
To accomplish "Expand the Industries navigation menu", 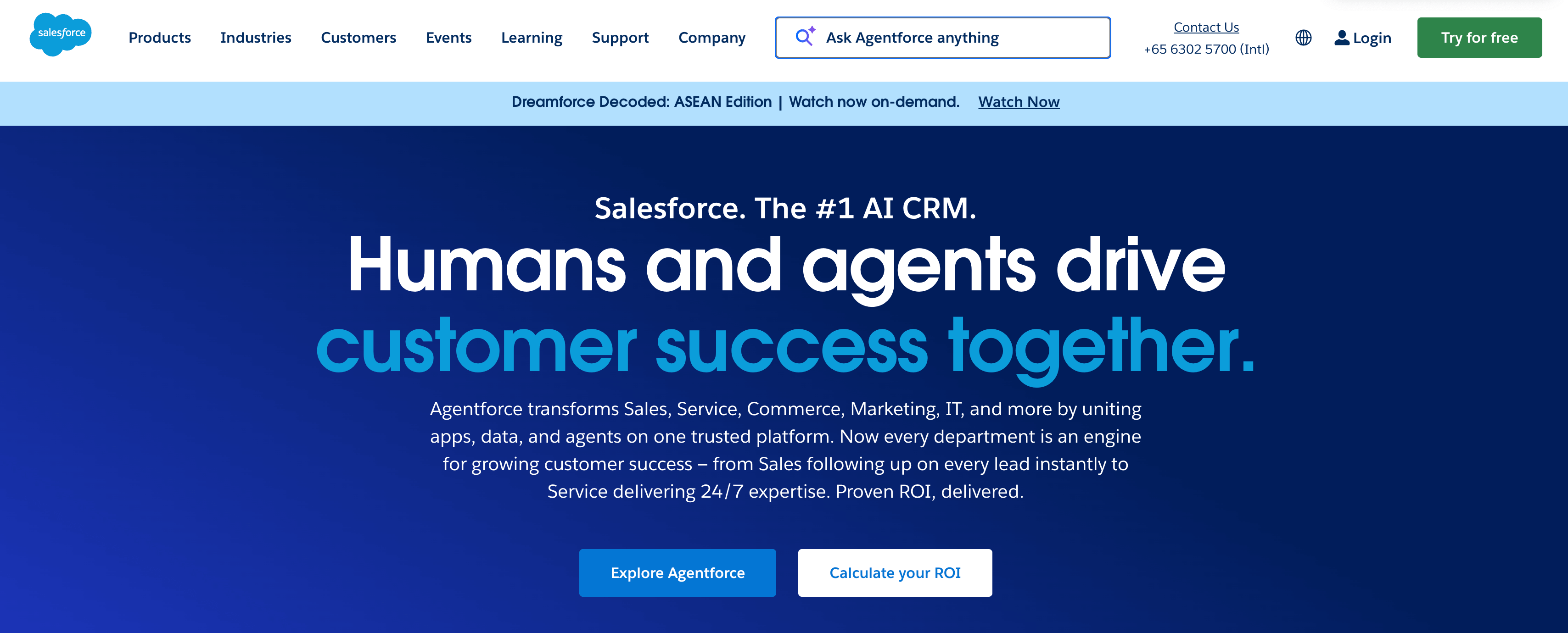I will [x=256, y=38].
